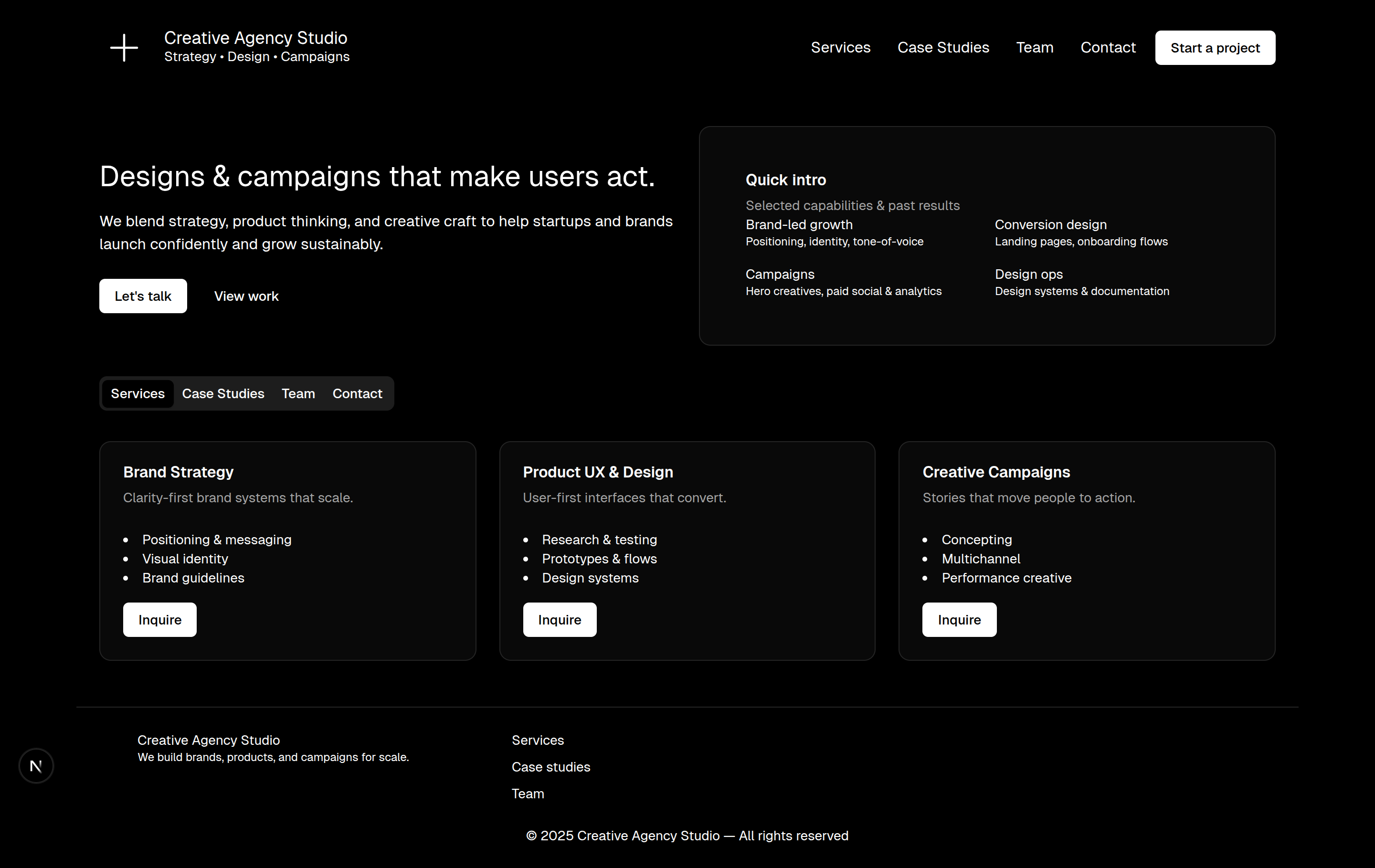Viewport: 1375px width, 868px height.
Task: Click the plus logo icon in header
Action: (124, 47)
